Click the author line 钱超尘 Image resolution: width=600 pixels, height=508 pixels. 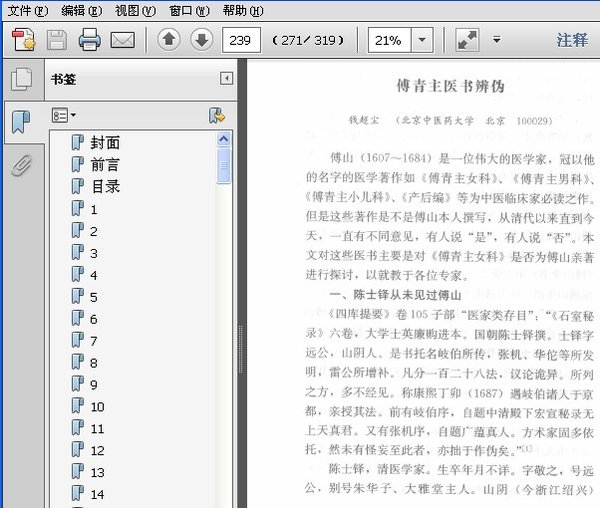point(364,120)
